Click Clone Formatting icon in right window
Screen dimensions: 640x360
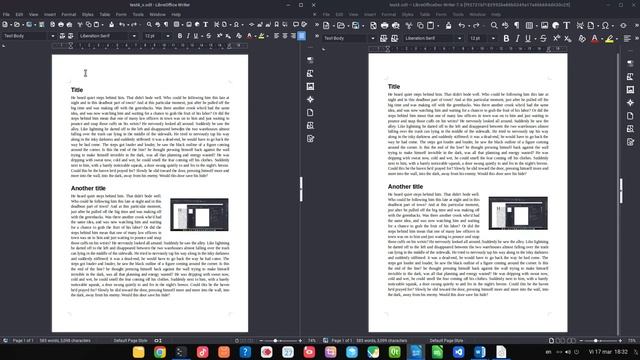click(449, 25)
